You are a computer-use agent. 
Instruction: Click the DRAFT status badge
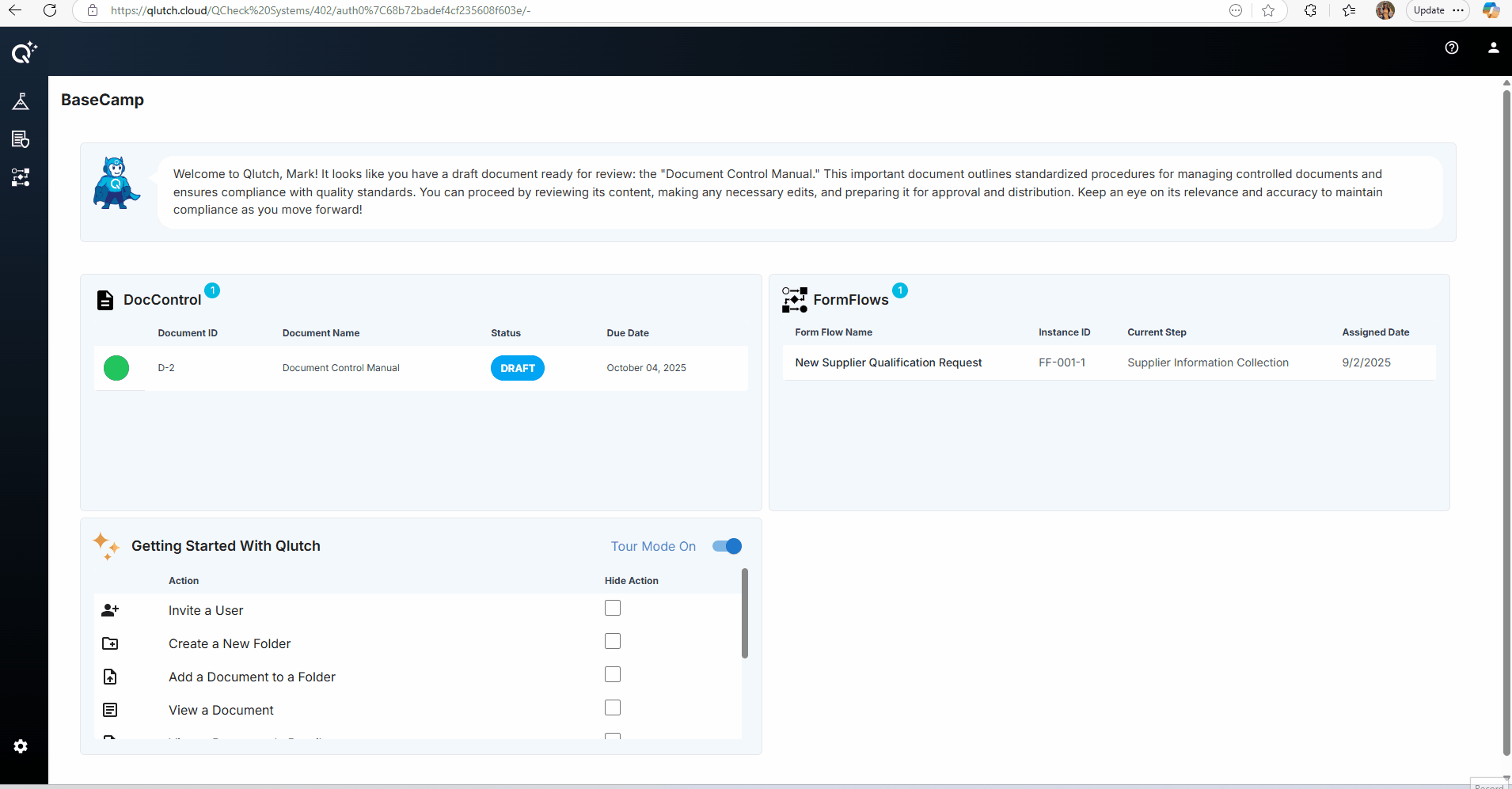coord(517,368)
